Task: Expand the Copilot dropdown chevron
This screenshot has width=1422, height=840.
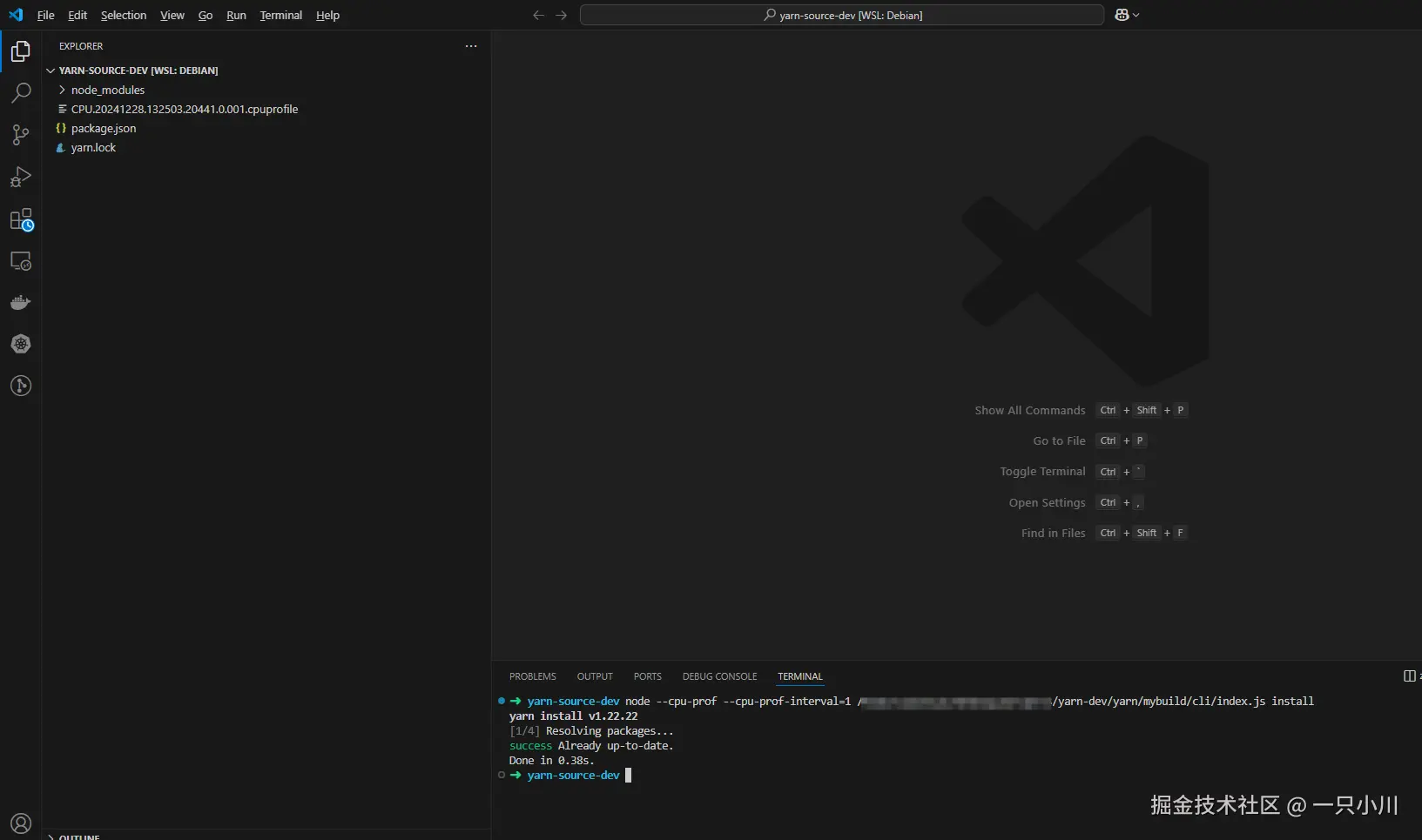Action: (x=1136, y=15)
